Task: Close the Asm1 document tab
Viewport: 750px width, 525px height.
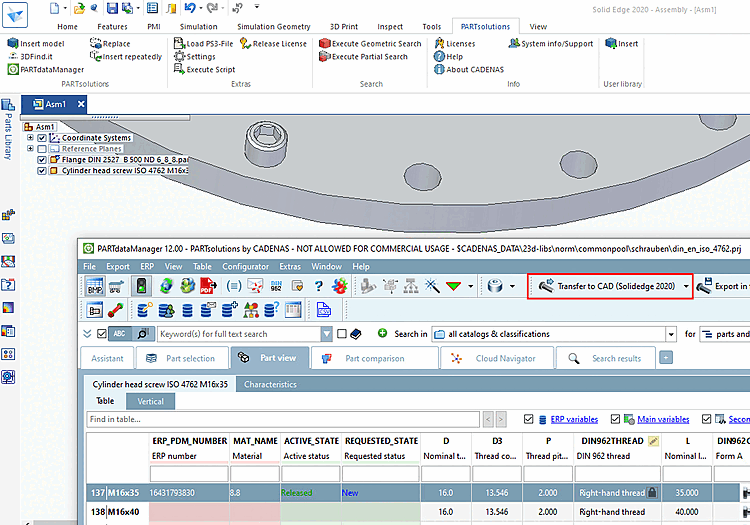Action: click(x=81, y=104)
